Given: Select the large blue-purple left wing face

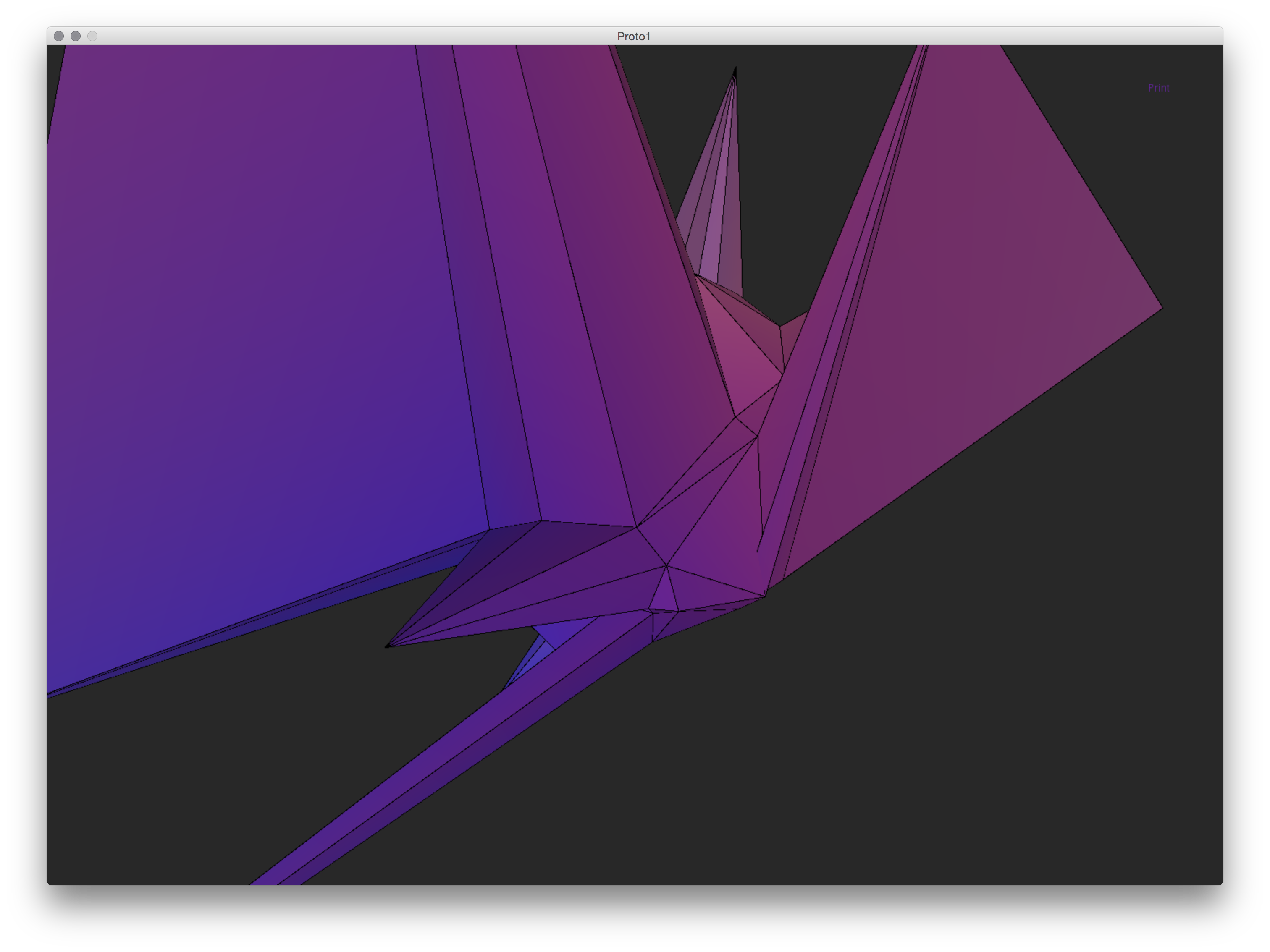Looking at the screenshot, I should pos(258,344).
